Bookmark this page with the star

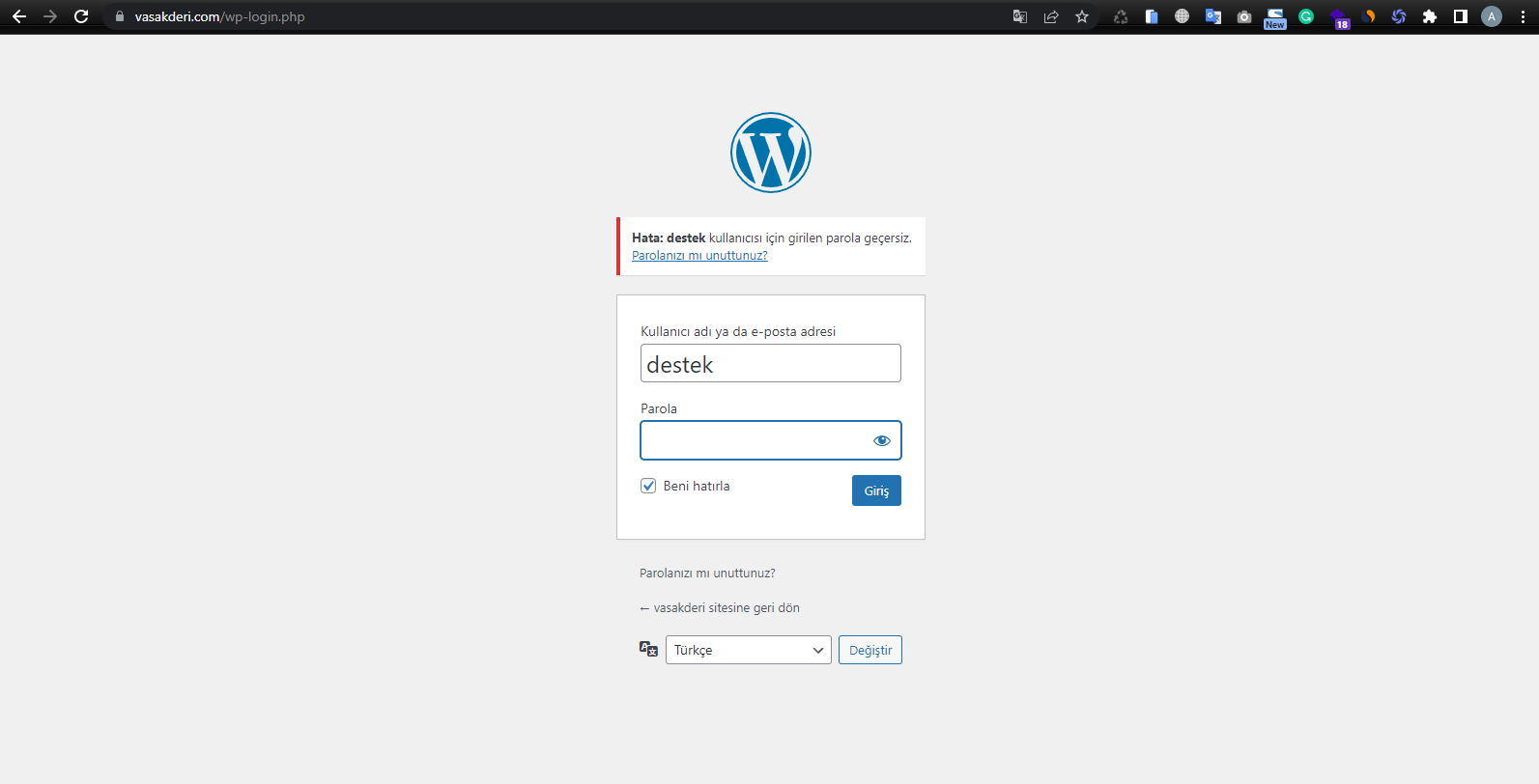point(1082,16)
